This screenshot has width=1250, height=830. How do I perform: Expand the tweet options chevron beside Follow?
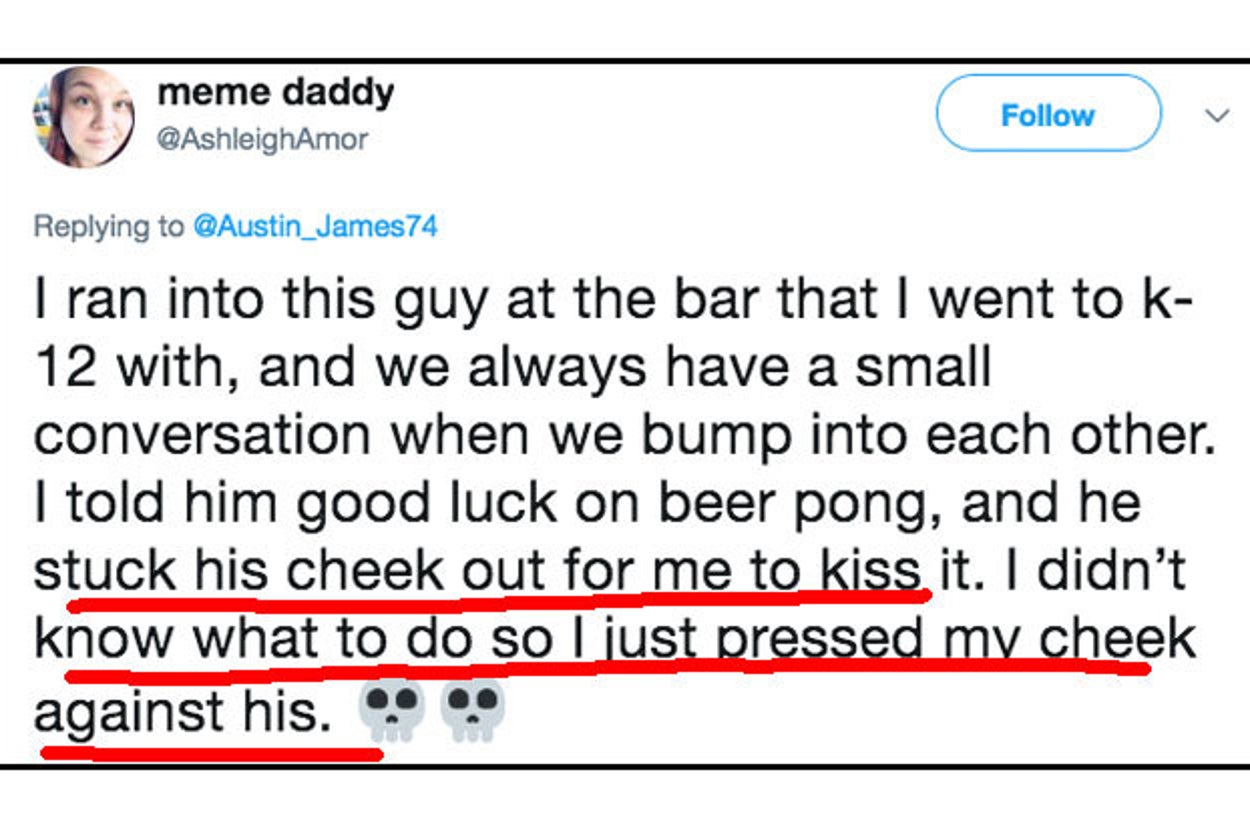coord(1216,116)
